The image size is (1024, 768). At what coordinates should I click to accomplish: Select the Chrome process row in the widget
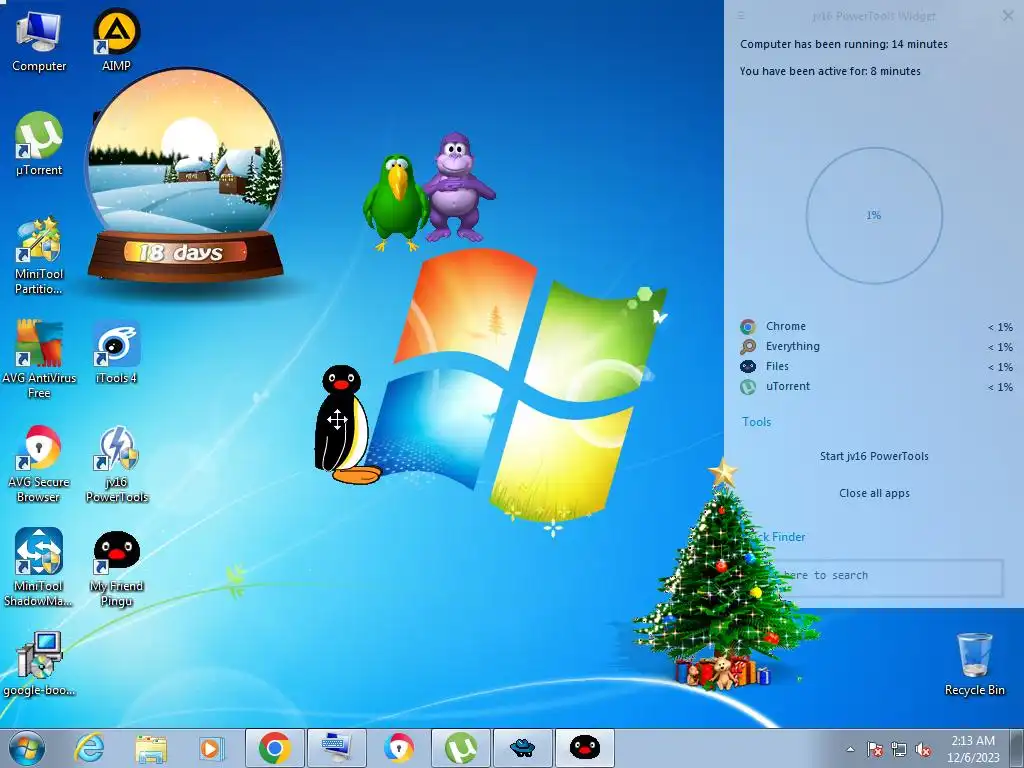pos(875,327)
